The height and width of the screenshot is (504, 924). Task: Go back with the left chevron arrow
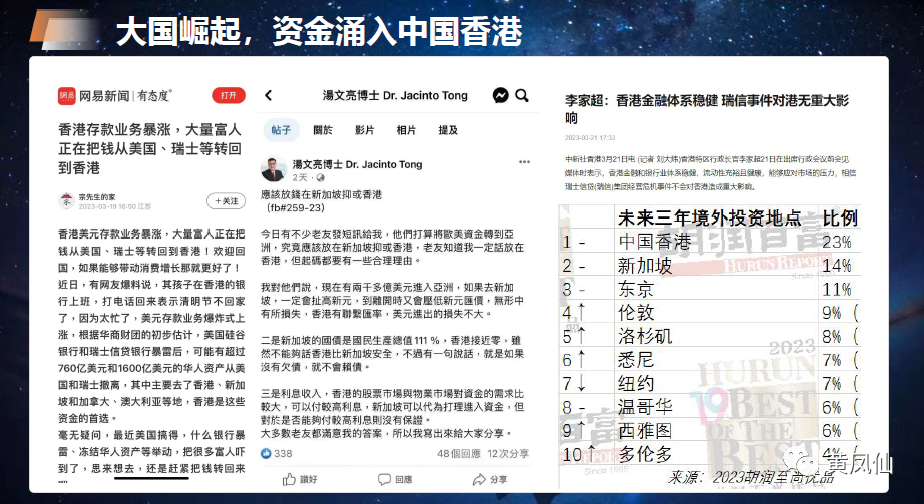coord(269,95)
